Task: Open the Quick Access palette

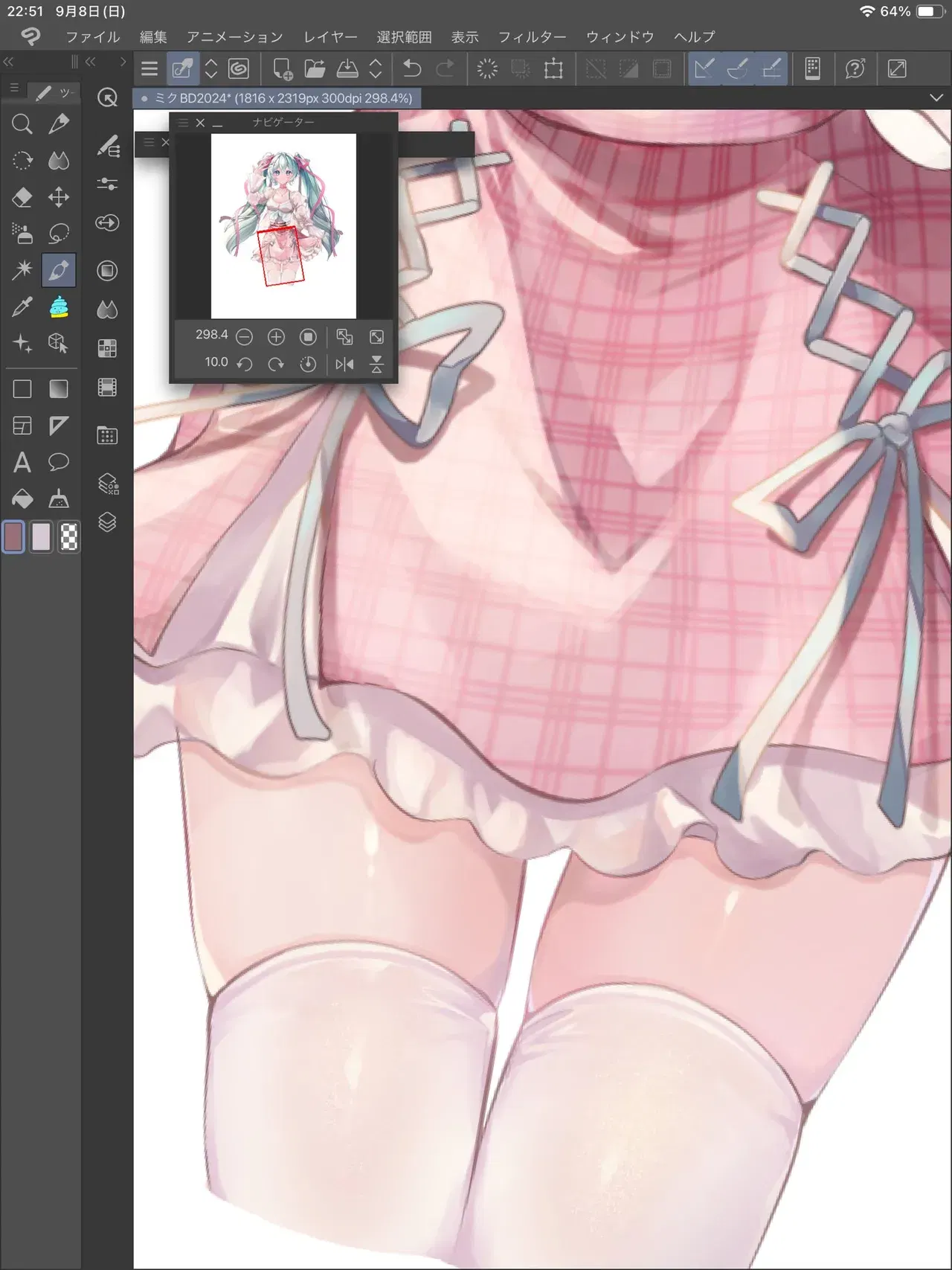Action: [x=108, y=97]
